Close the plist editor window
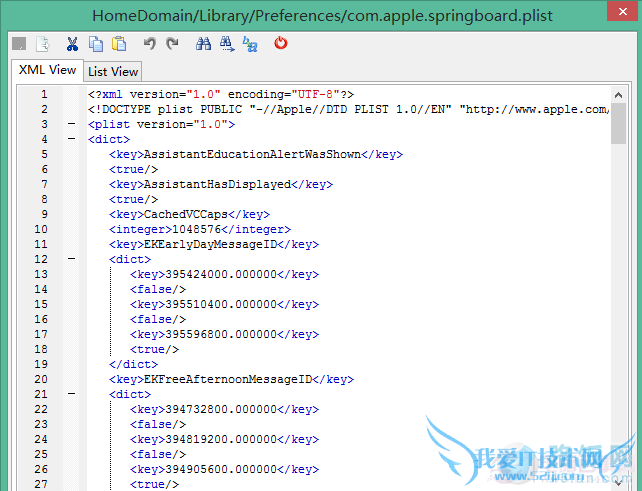This screenshot has height=491, width=642. [622, 11]
